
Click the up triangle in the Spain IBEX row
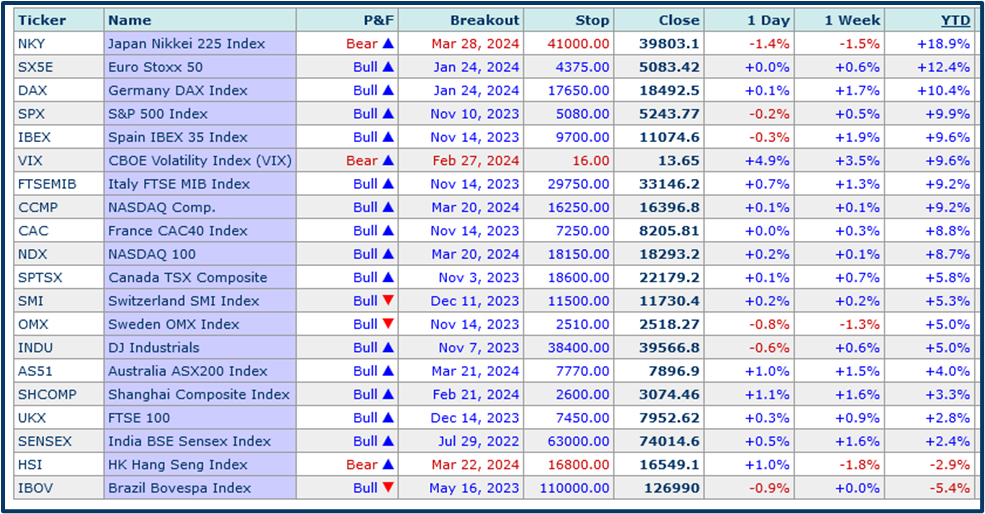click(x=388, y=137)
